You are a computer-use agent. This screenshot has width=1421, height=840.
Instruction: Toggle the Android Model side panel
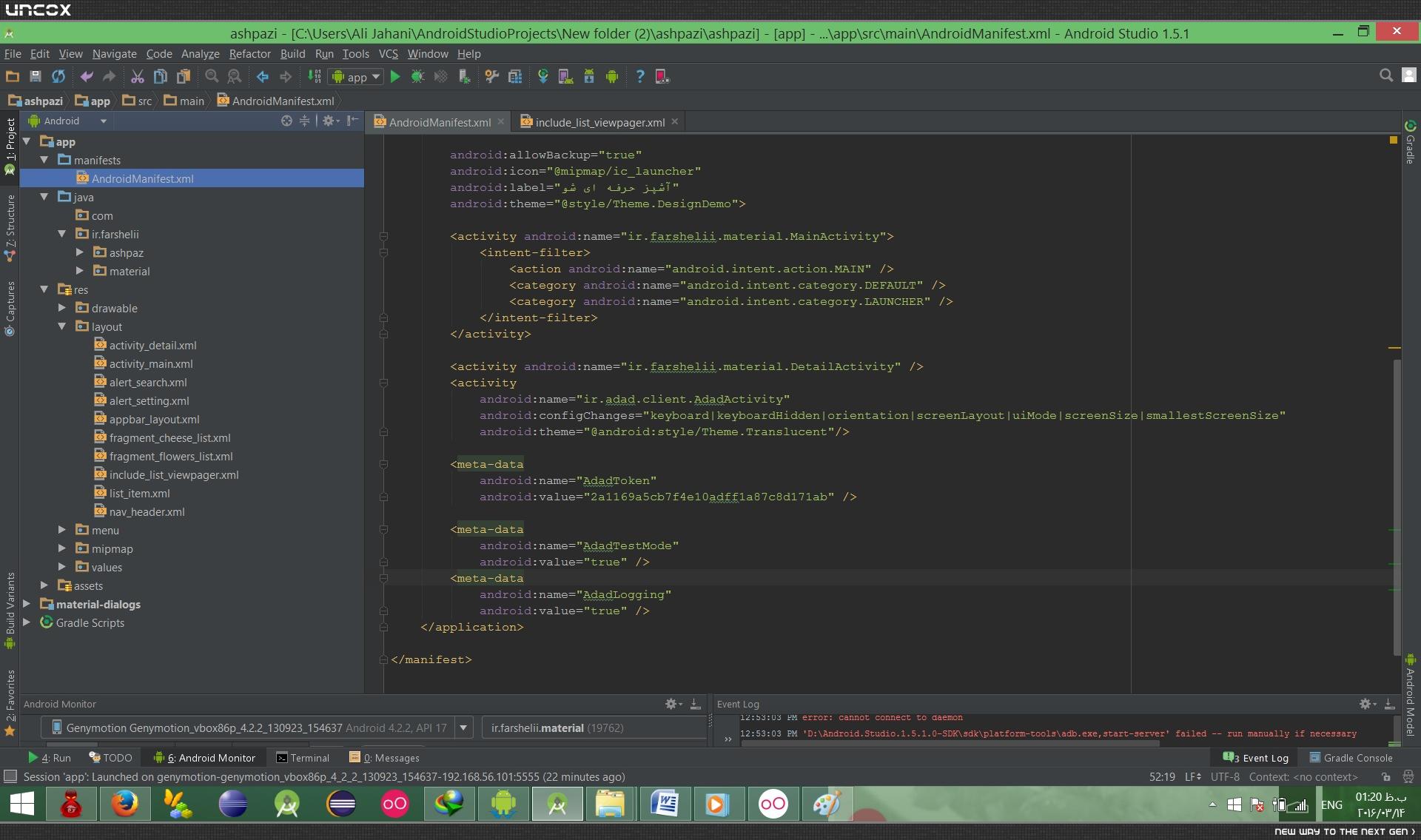(1411, 694)
